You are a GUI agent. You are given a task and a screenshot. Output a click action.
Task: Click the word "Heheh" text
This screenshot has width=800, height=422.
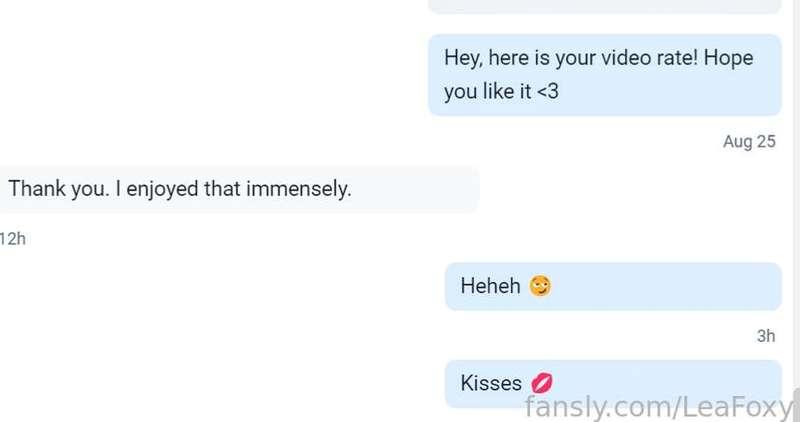(x=490, y=286)
